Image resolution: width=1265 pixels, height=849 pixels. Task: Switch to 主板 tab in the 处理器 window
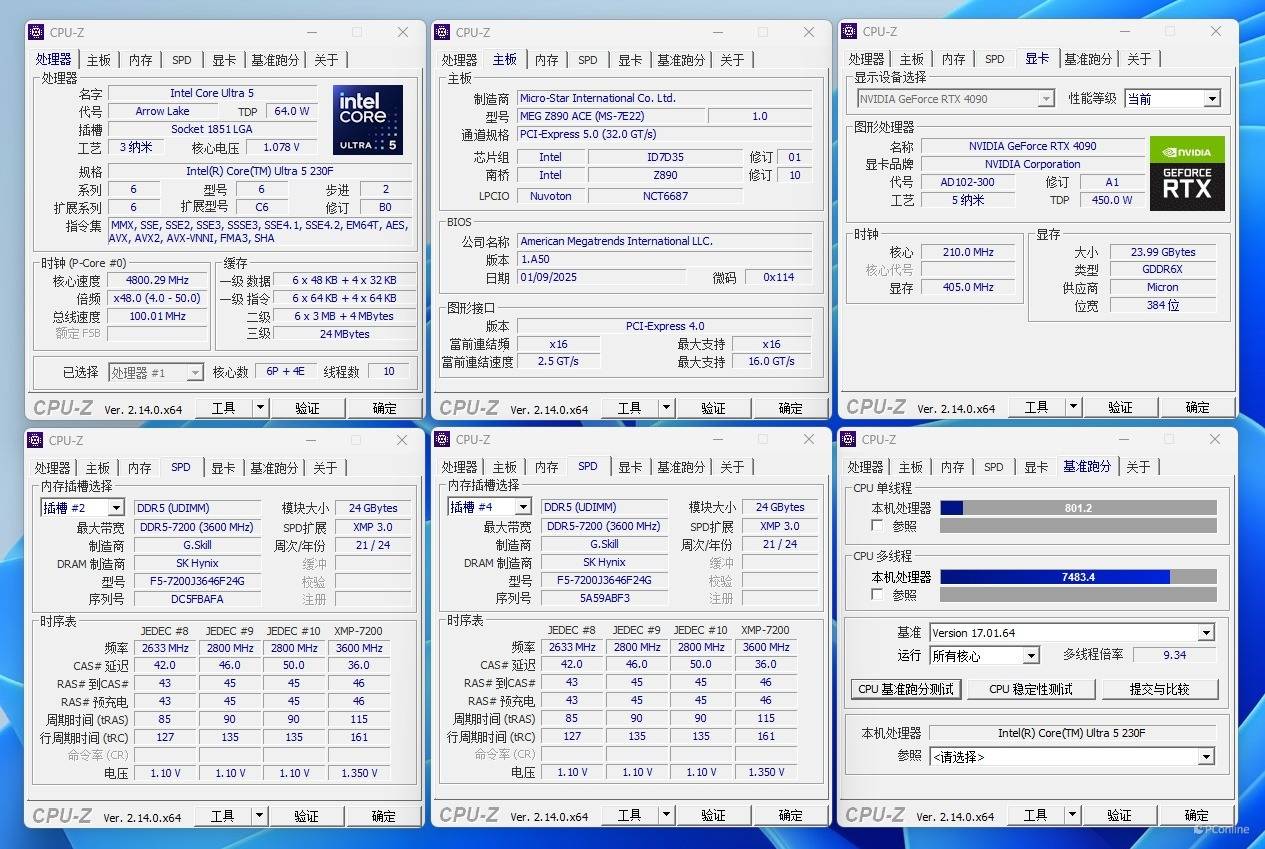[x=99, y=60]
